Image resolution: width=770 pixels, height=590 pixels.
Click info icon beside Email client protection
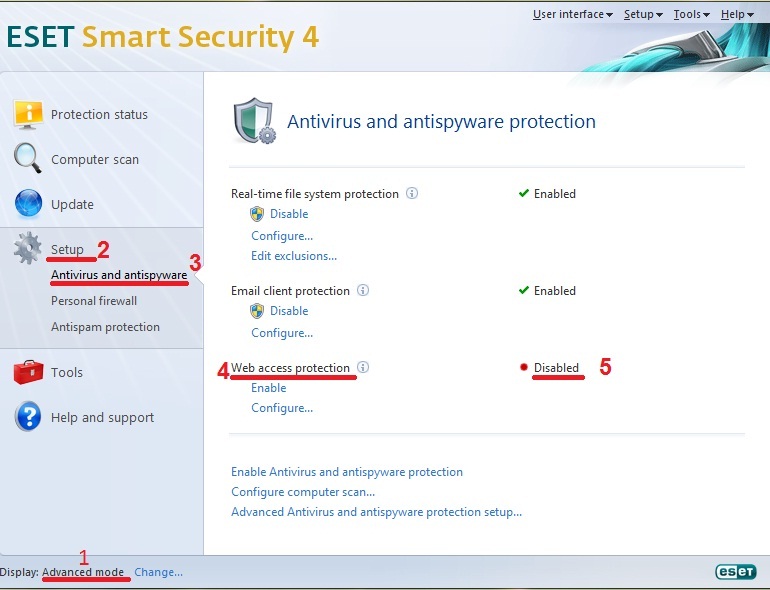(363, 290)
